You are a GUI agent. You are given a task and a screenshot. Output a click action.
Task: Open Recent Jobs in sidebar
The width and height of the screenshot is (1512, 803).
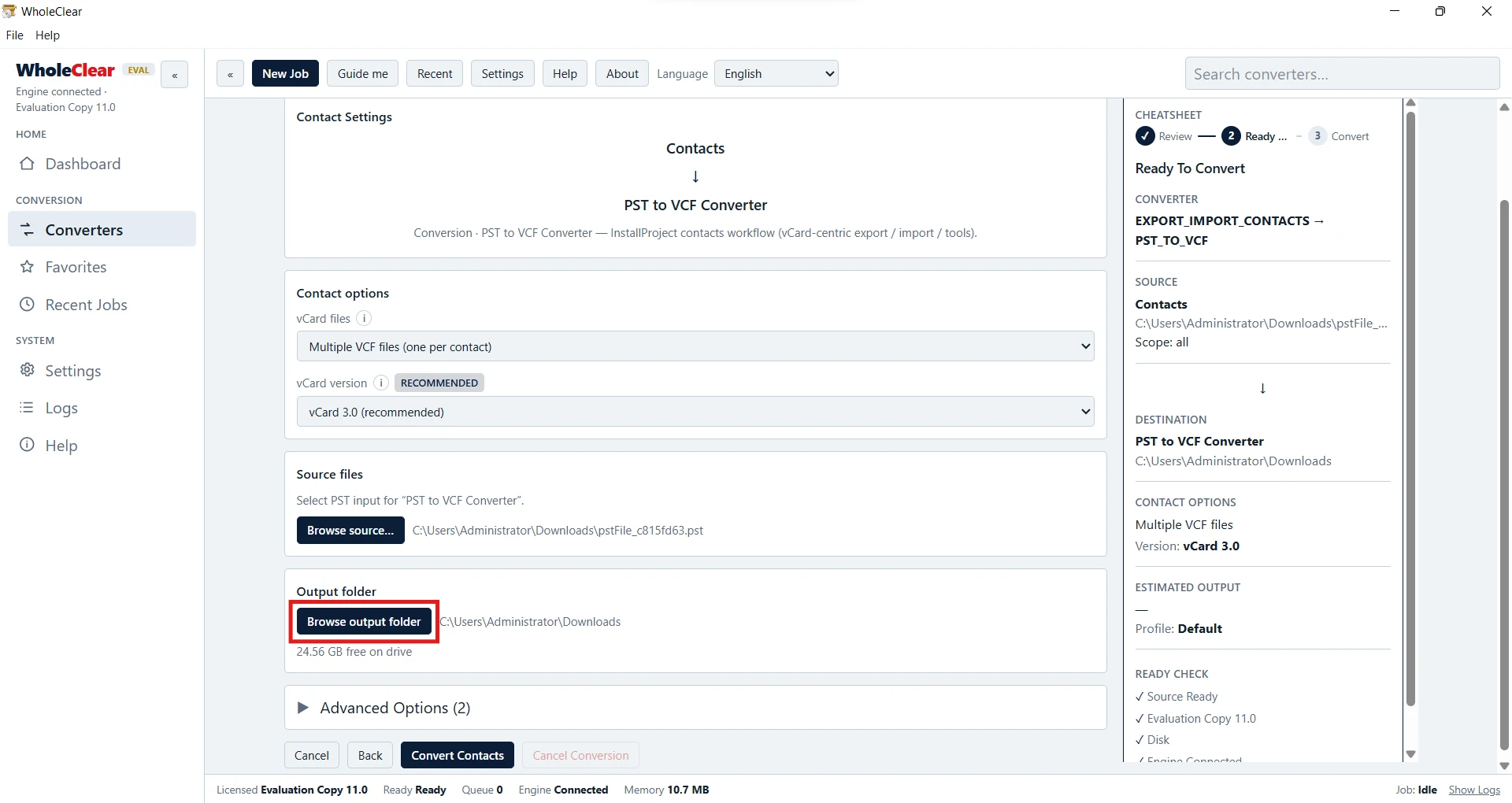[x=102, y=305]
